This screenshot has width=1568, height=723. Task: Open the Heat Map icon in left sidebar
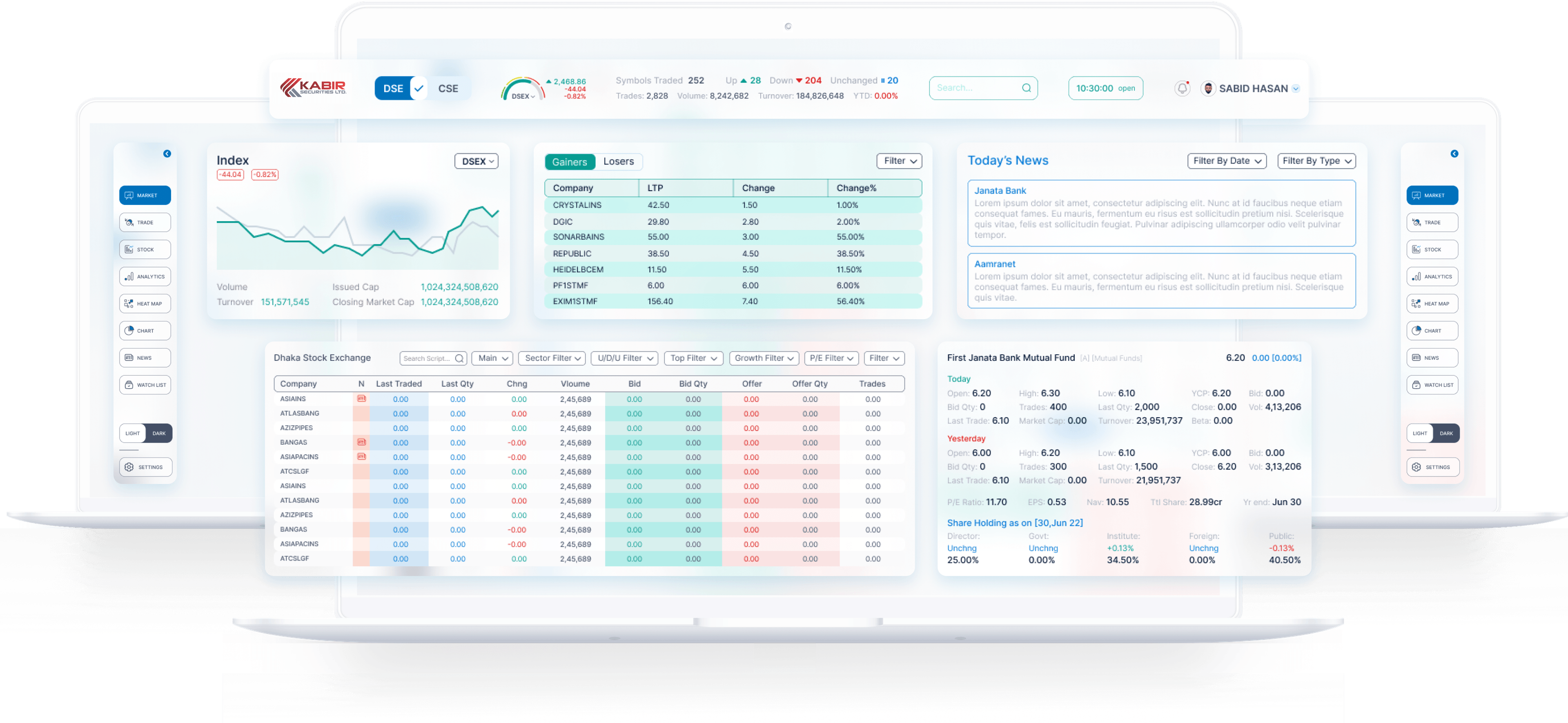pyautogui.click(x=129, y=304)
